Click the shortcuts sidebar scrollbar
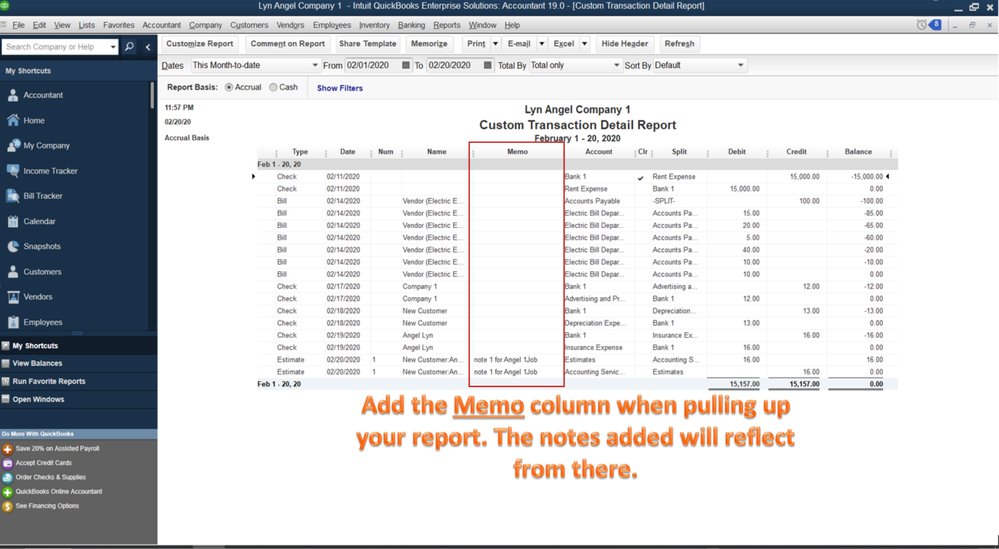Screen dimensions: 999x549 [x=152, y=96]
